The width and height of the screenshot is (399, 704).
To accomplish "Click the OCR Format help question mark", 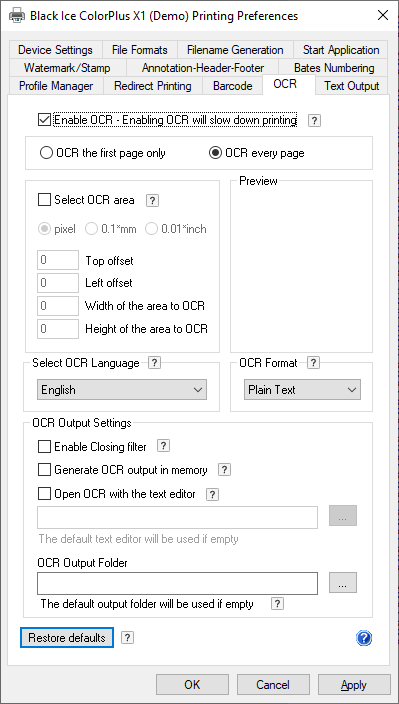I will 314,363.
